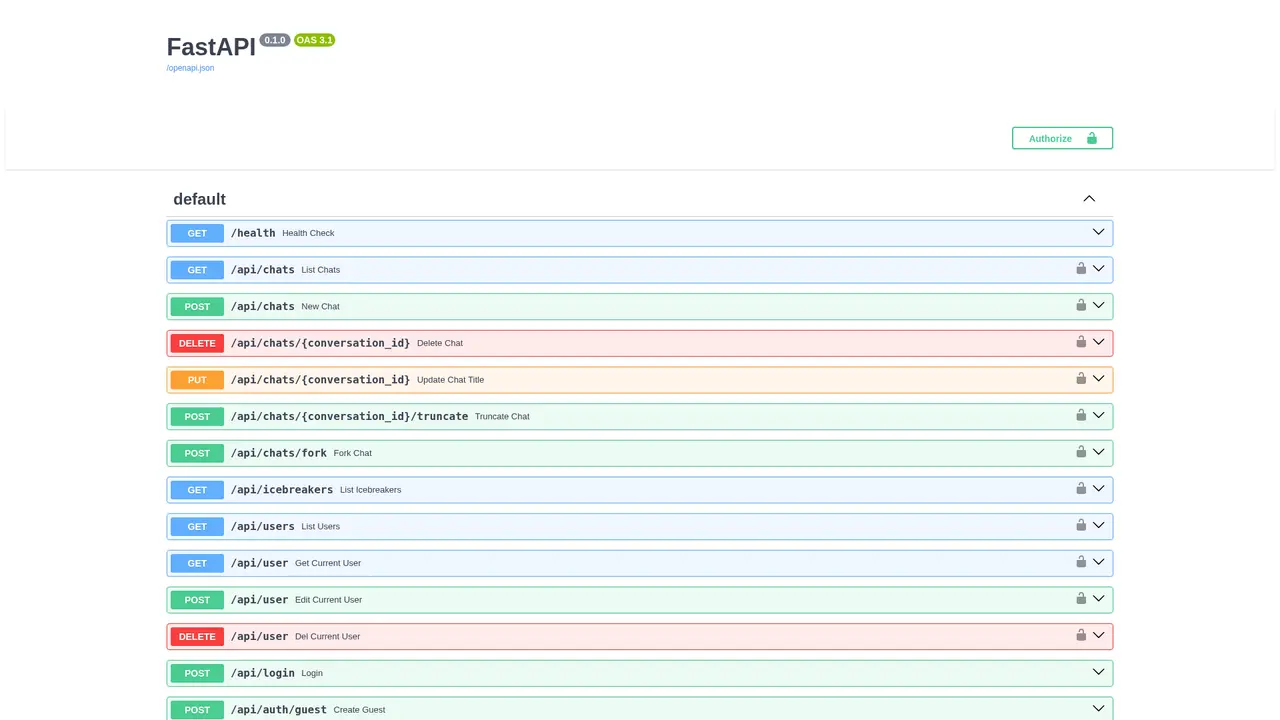
Task: Expand the Update Chat Title chevron
Action: tap(1098, 379)
